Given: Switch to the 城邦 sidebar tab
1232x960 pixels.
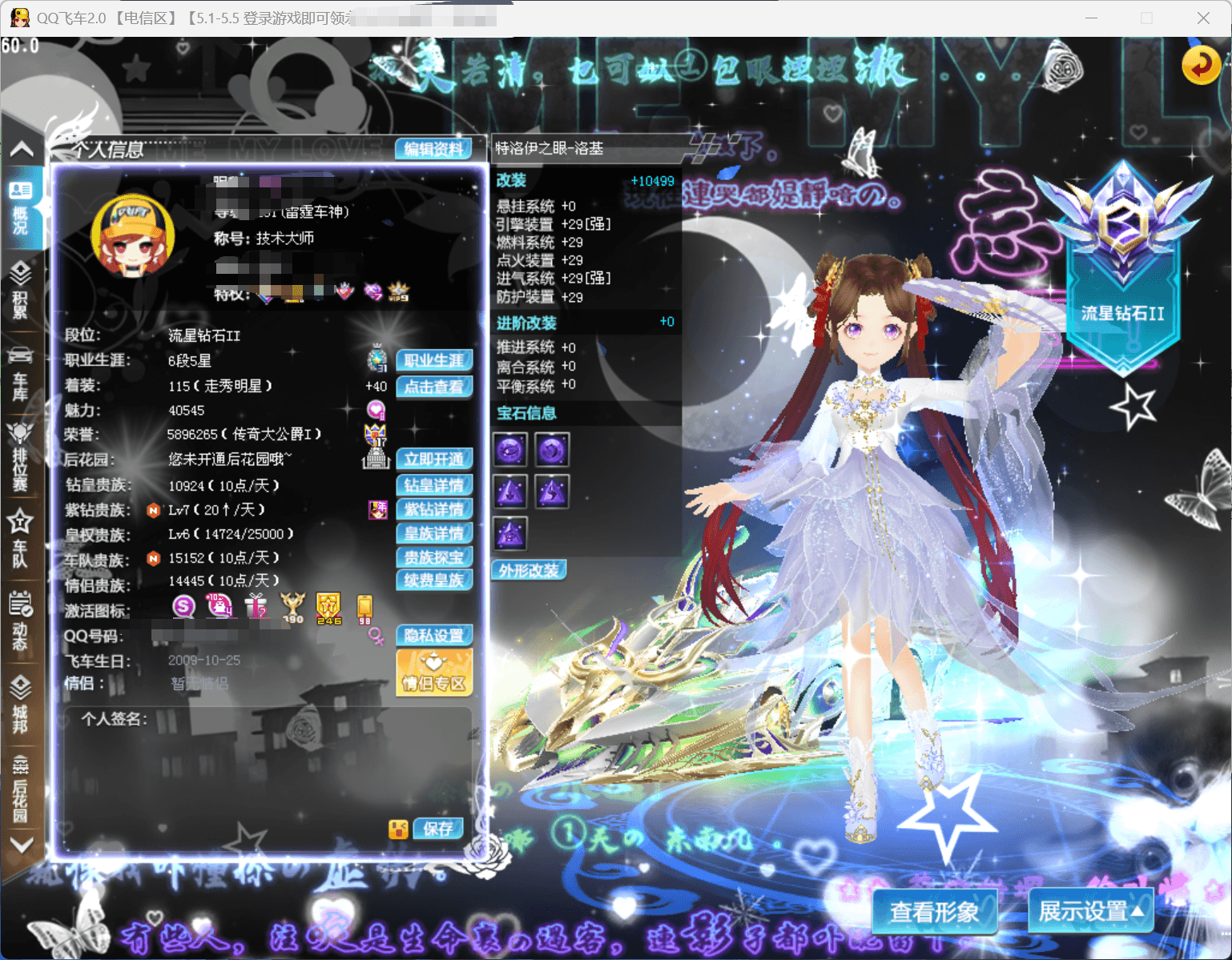Looking at the screenshot, I should 21,705.
